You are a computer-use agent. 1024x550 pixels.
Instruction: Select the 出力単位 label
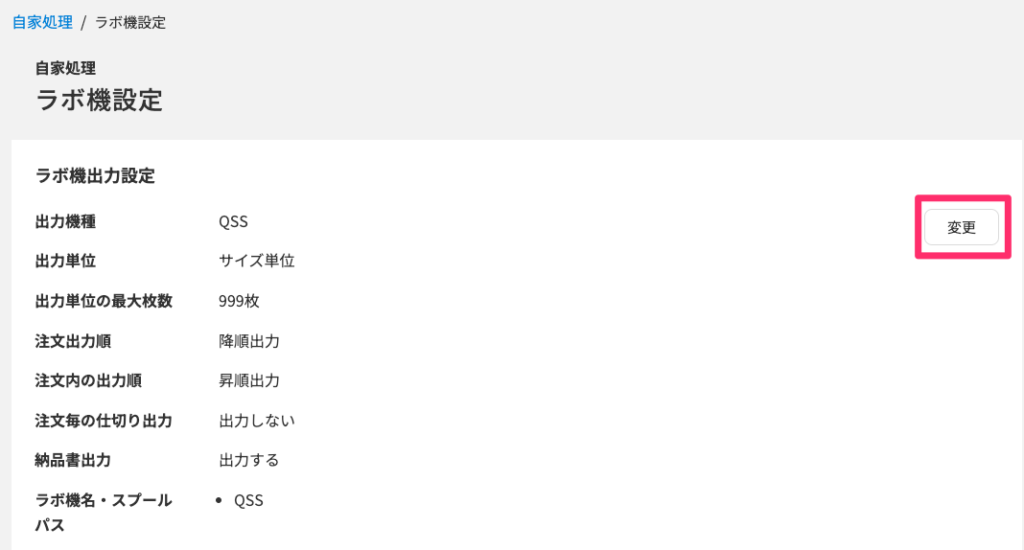coord(65,261)
